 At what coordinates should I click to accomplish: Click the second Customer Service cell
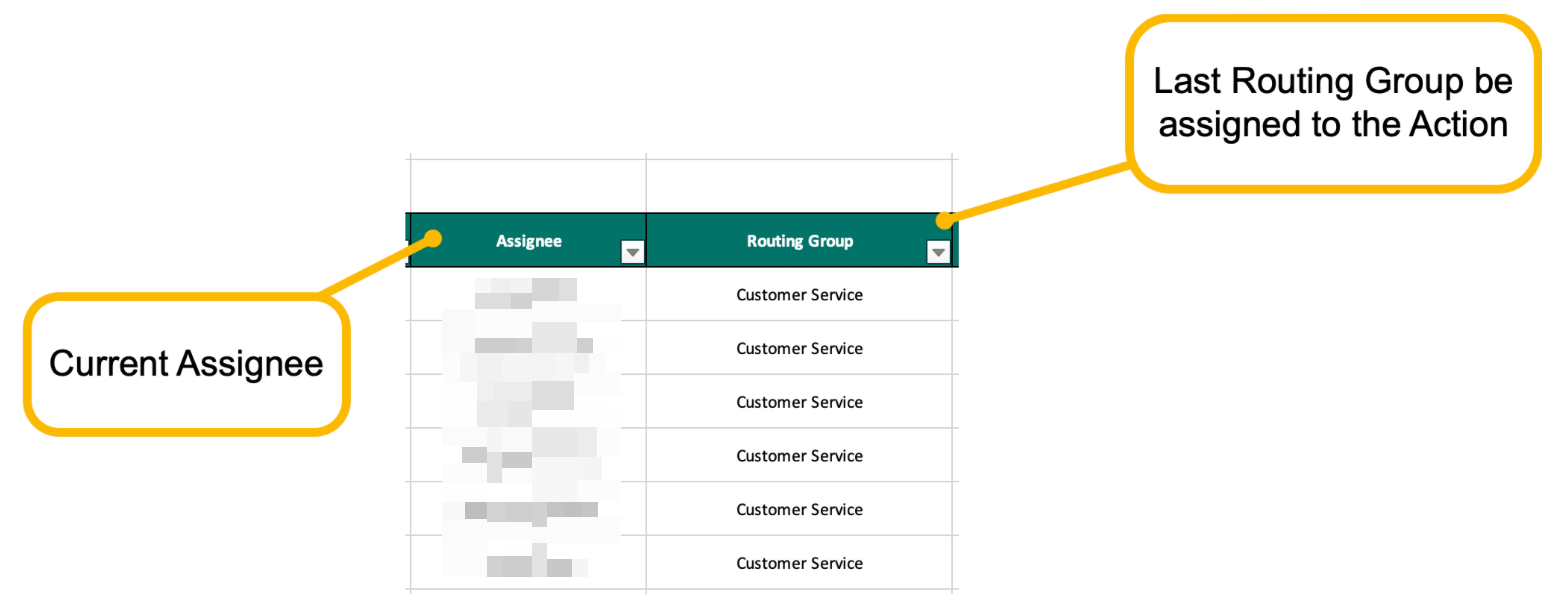coord(799,349)
